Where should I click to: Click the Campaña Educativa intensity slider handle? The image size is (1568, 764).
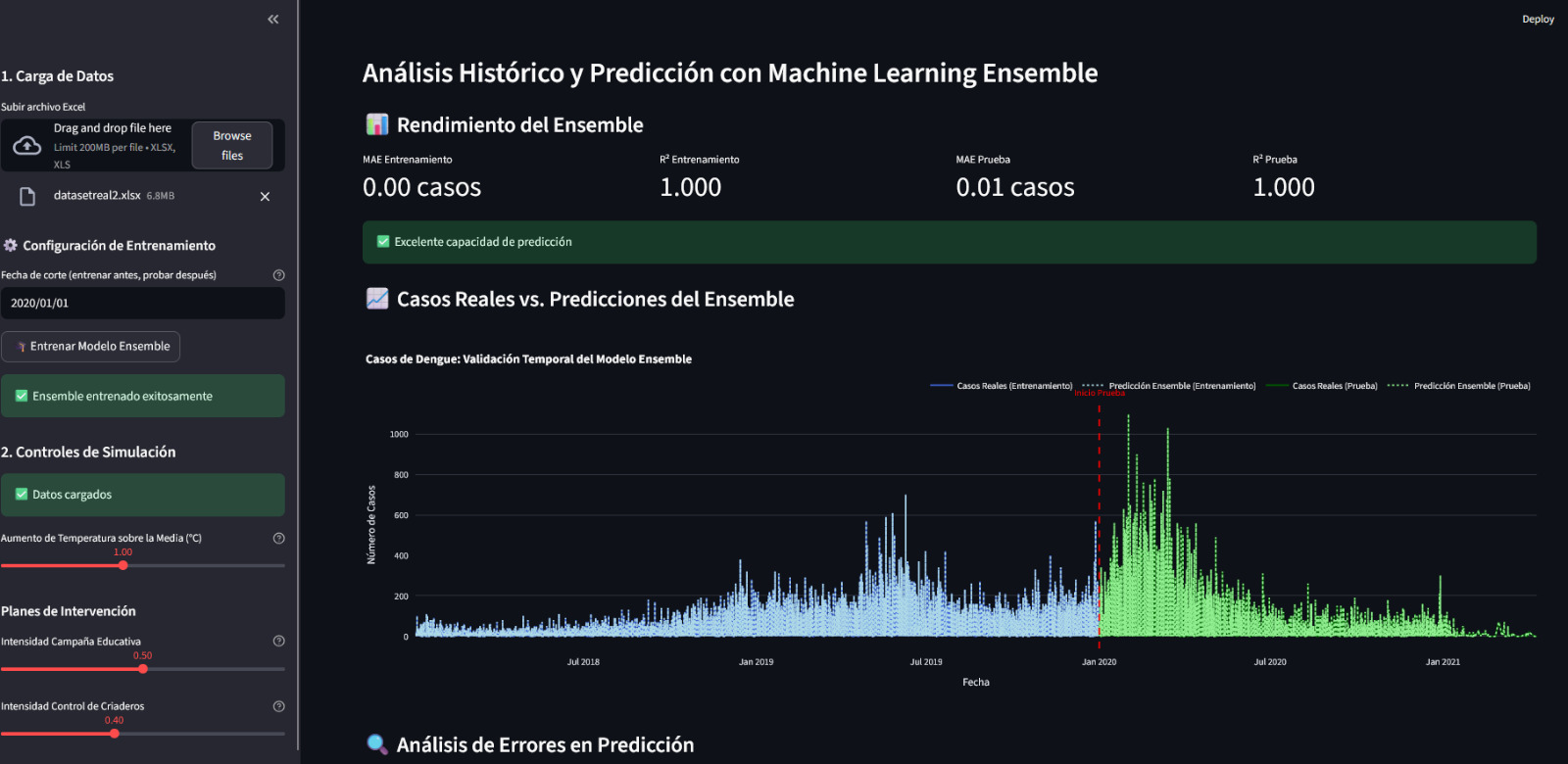[143, 669]
